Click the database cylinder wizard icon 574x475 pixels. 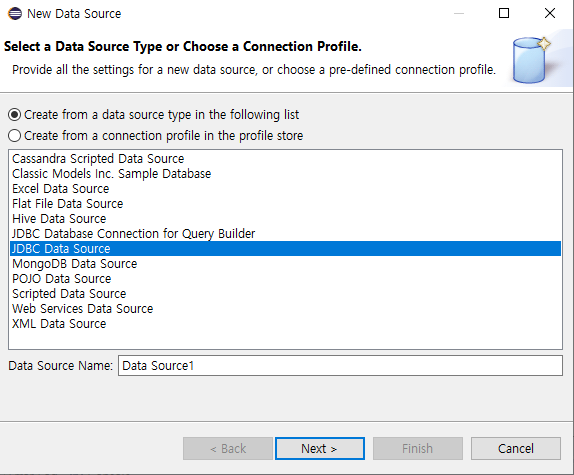[x=532, y=60]
